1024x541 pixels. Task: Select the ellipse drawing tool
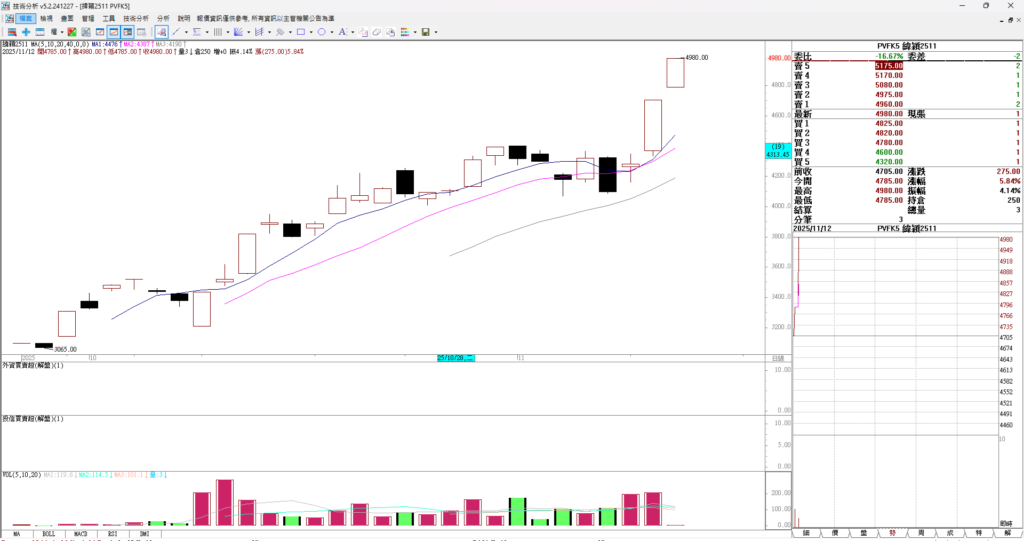[x=322, y=32]
